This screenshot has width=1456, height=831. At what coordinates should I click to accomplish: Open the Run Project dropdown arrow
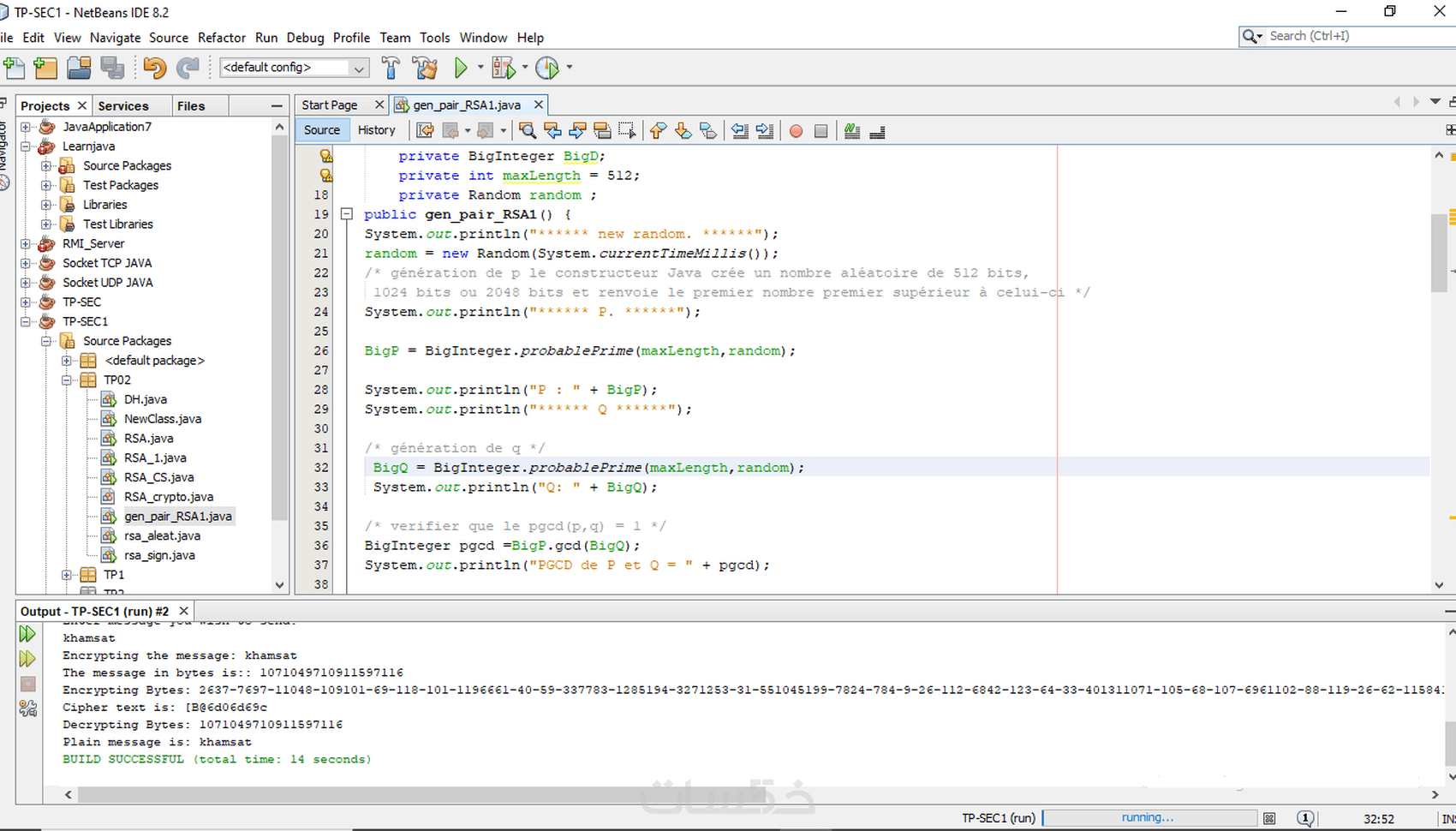480,67
